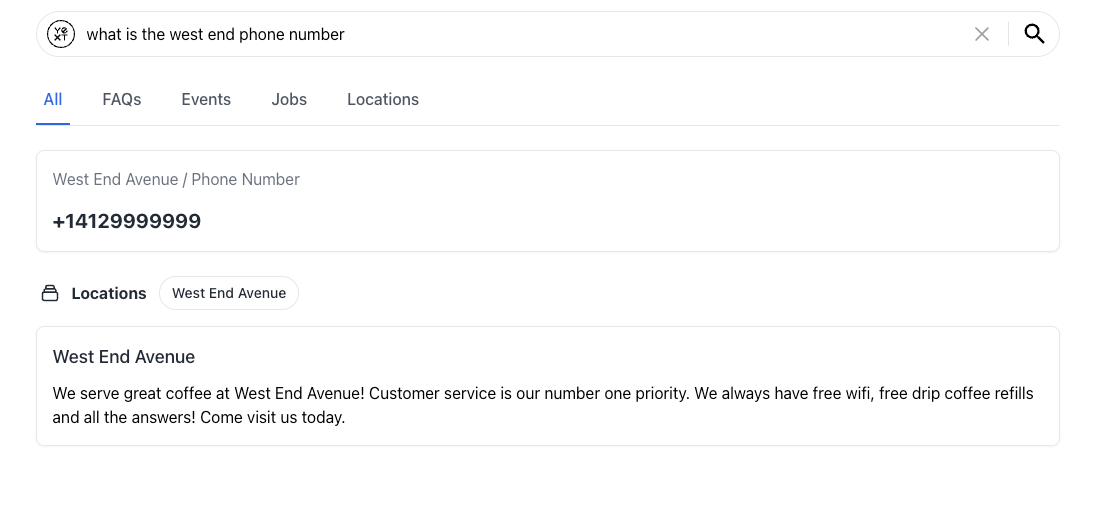1093x514 pixels.
Task: Click "West End Avenue" in answer breadcrumb
Action: coord(116,179)
